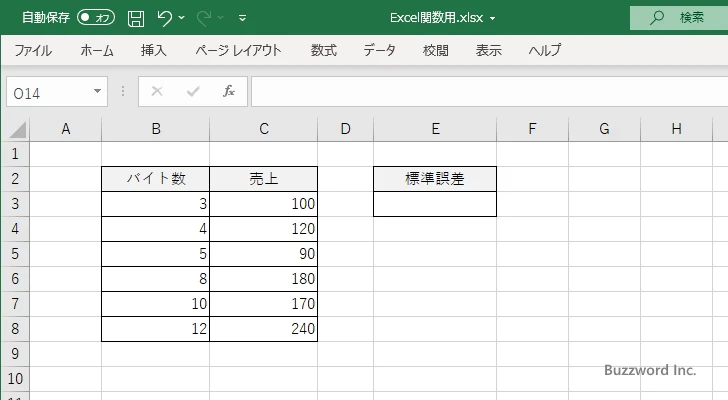Image resolution: width=728 pixels, height=400 pixels.
Task: Select row 8 header
Action: (15, 329)
